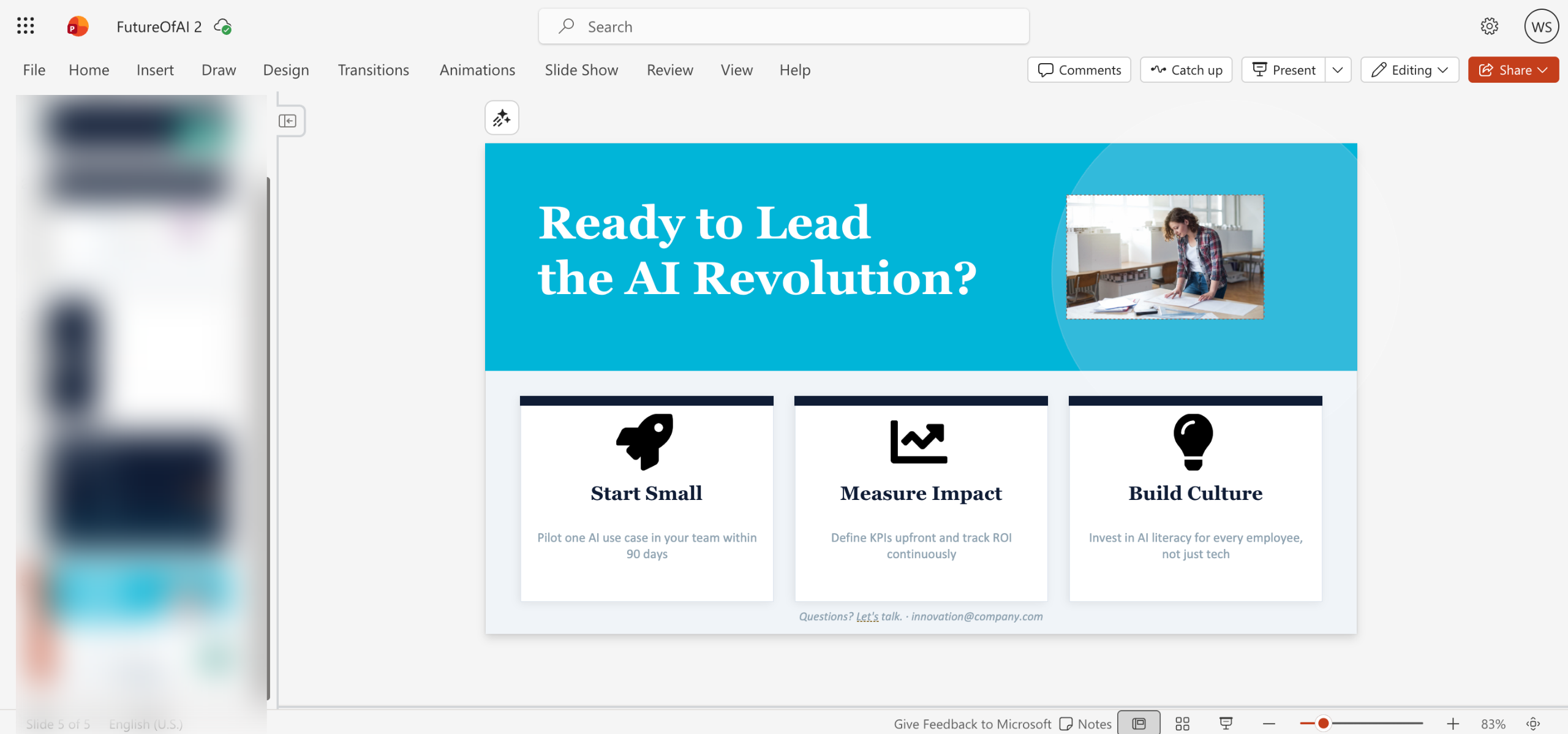This screenshot has height=734, width=1568.
Task: Open the Transitions tab
Action: tap(373, 70)
